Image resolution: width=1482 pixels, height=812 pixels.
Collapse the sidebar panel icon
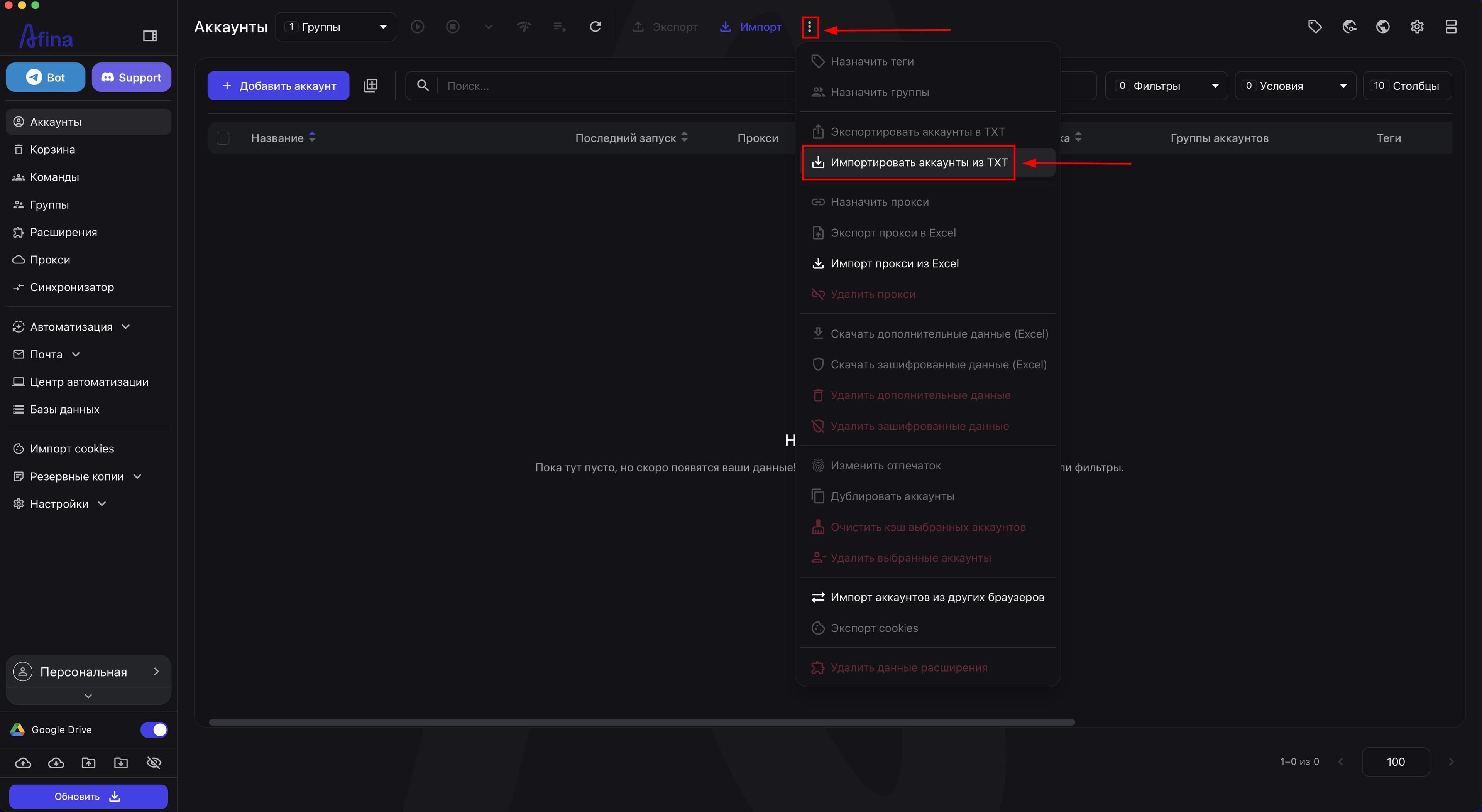click(x=150, y=35)
